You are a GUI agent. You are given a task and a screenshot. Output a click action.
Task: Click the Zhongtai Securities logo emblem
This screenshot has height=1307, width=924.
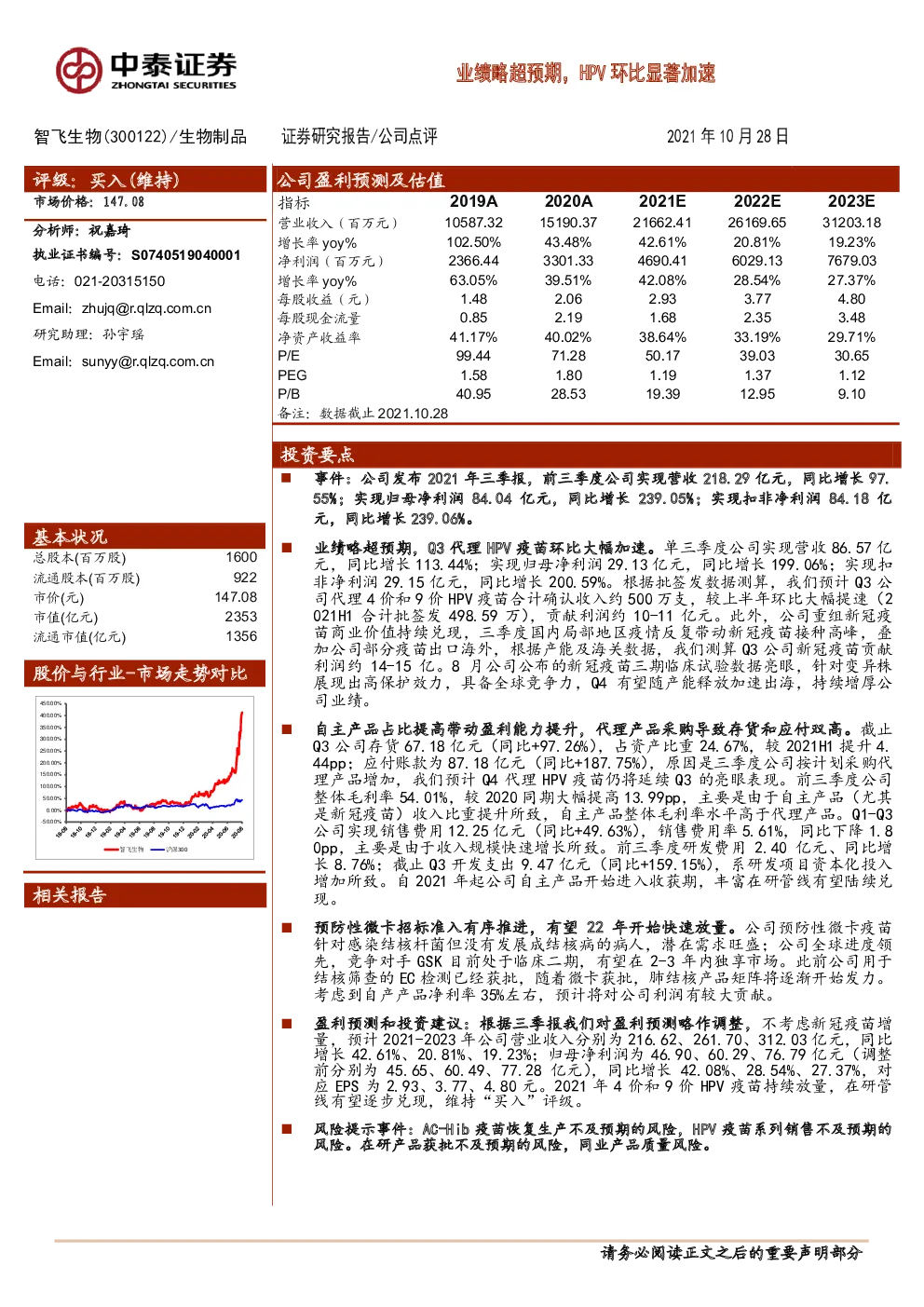(79, 70)
